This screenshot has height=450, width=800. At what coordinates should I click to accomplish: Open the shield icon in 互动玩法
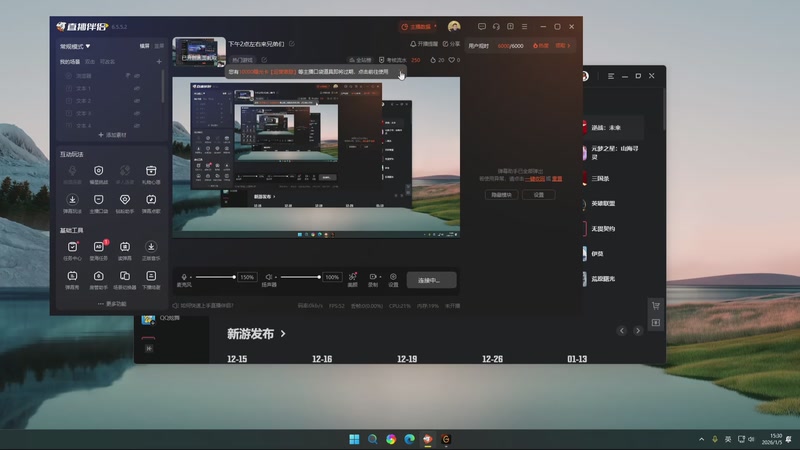(x=98, y=170)
